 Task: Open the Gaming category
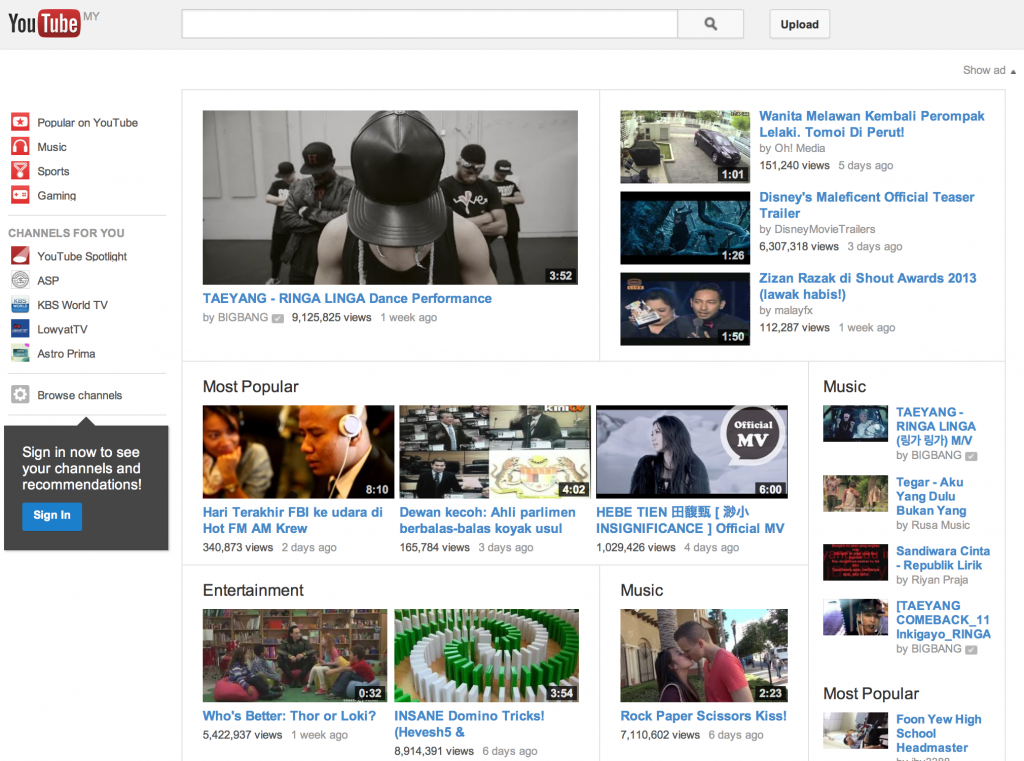57,195
